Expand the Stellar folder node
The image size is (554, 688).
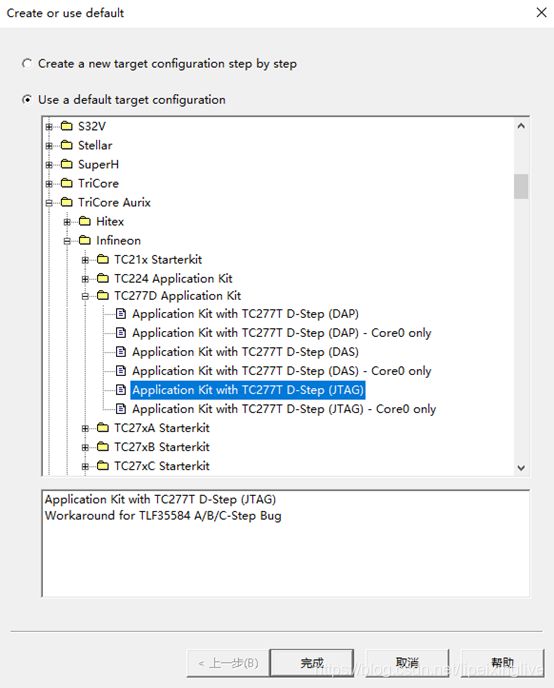tap(49, 146)
